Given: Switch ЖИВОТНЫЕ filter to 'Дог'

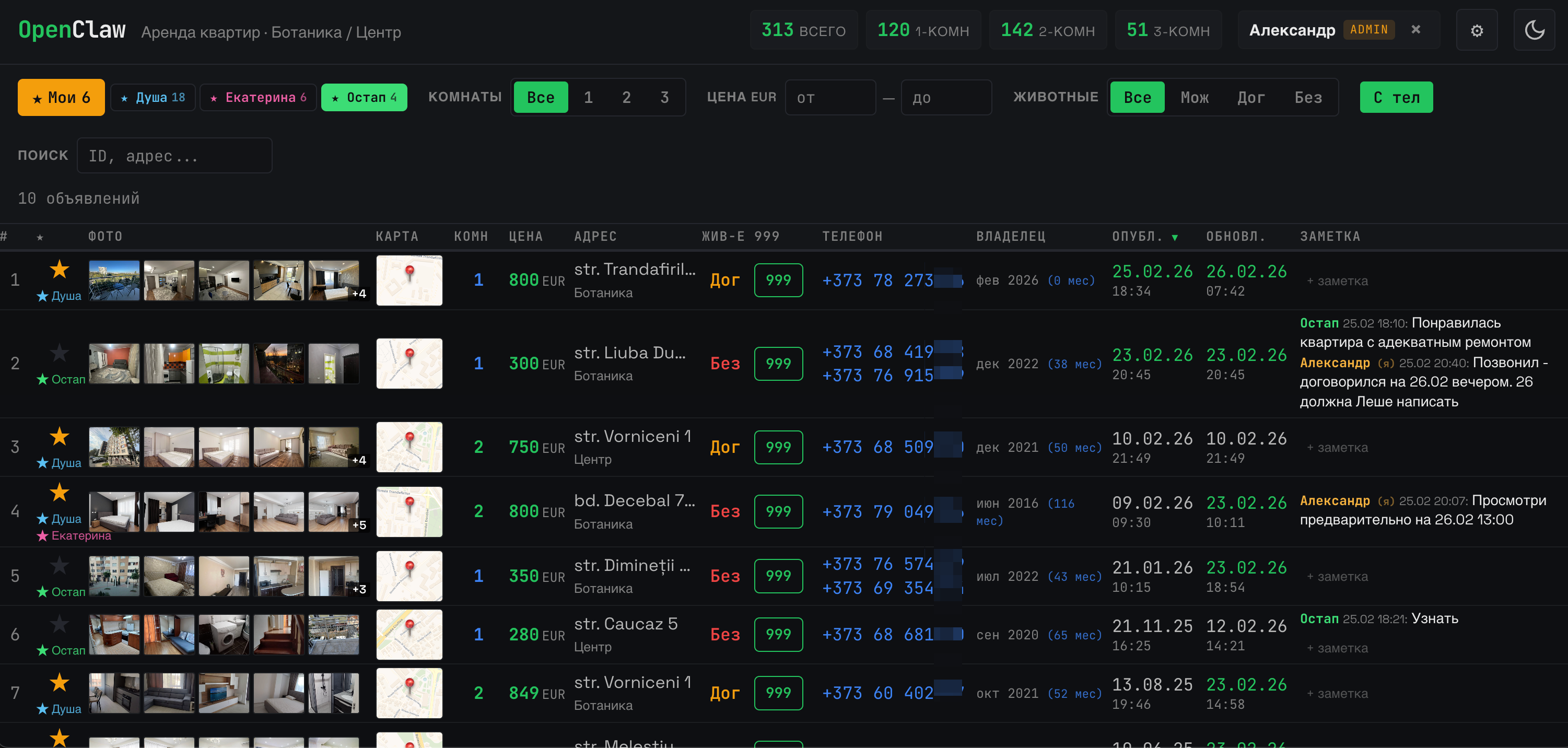Looking at the screenshot, I should 1251,97.
